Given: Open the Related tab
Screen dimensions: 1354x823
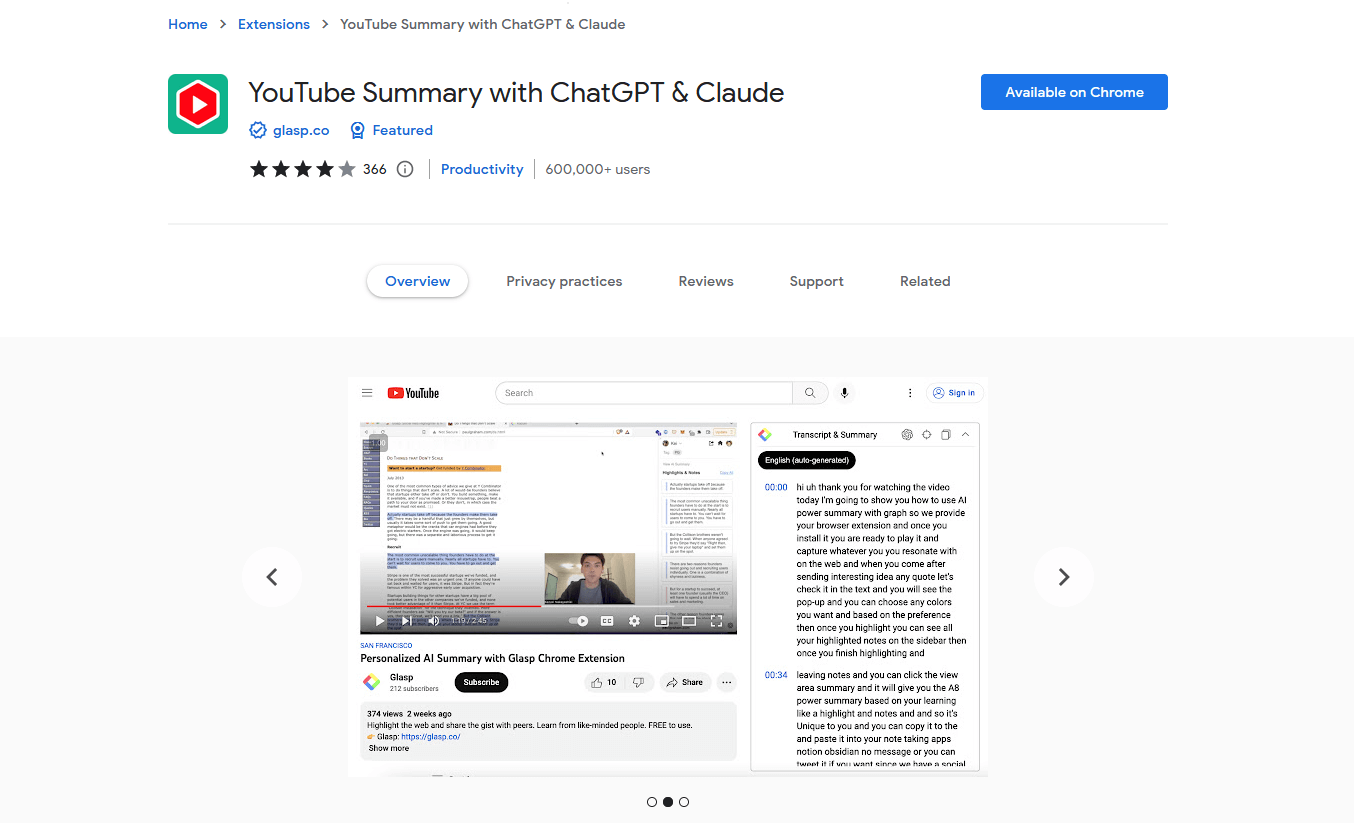Looking at the screenshot, I should 925,281.
